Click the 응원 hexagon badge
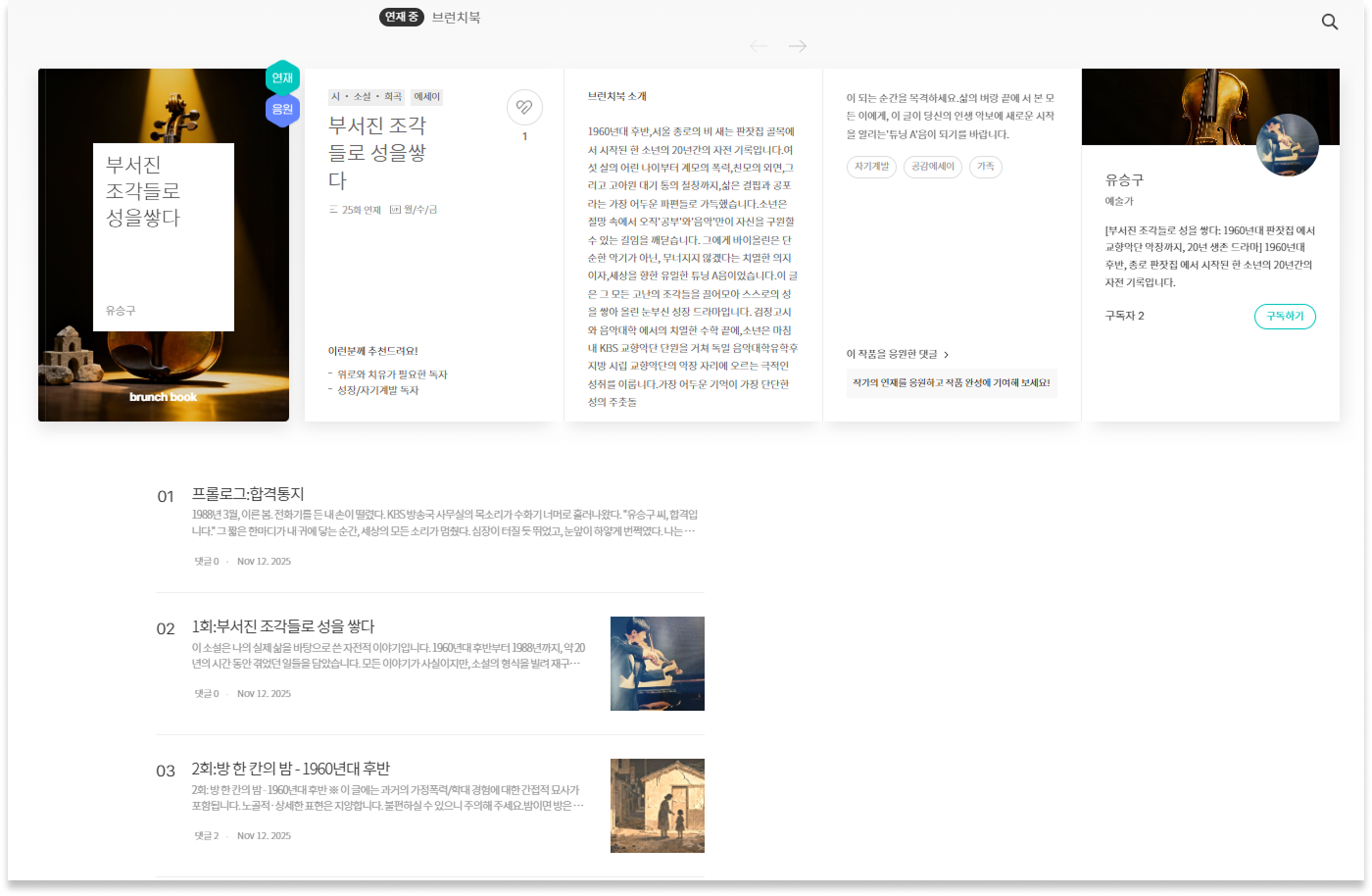This screenshot has width=1372, height=896. click(282, 110)
